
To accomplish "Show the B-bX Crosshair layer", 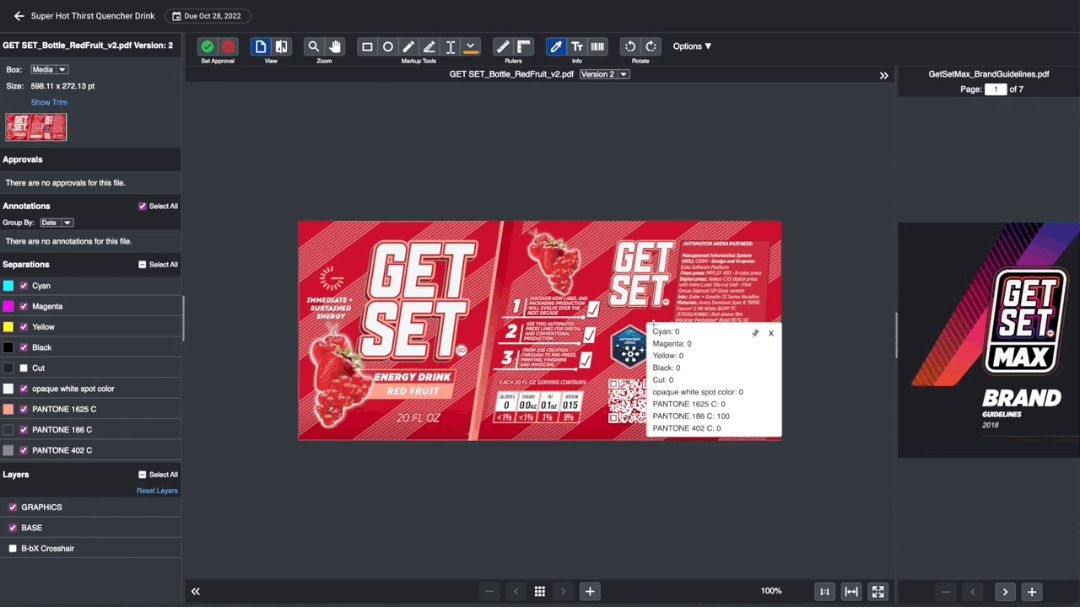I will [10, 547].
